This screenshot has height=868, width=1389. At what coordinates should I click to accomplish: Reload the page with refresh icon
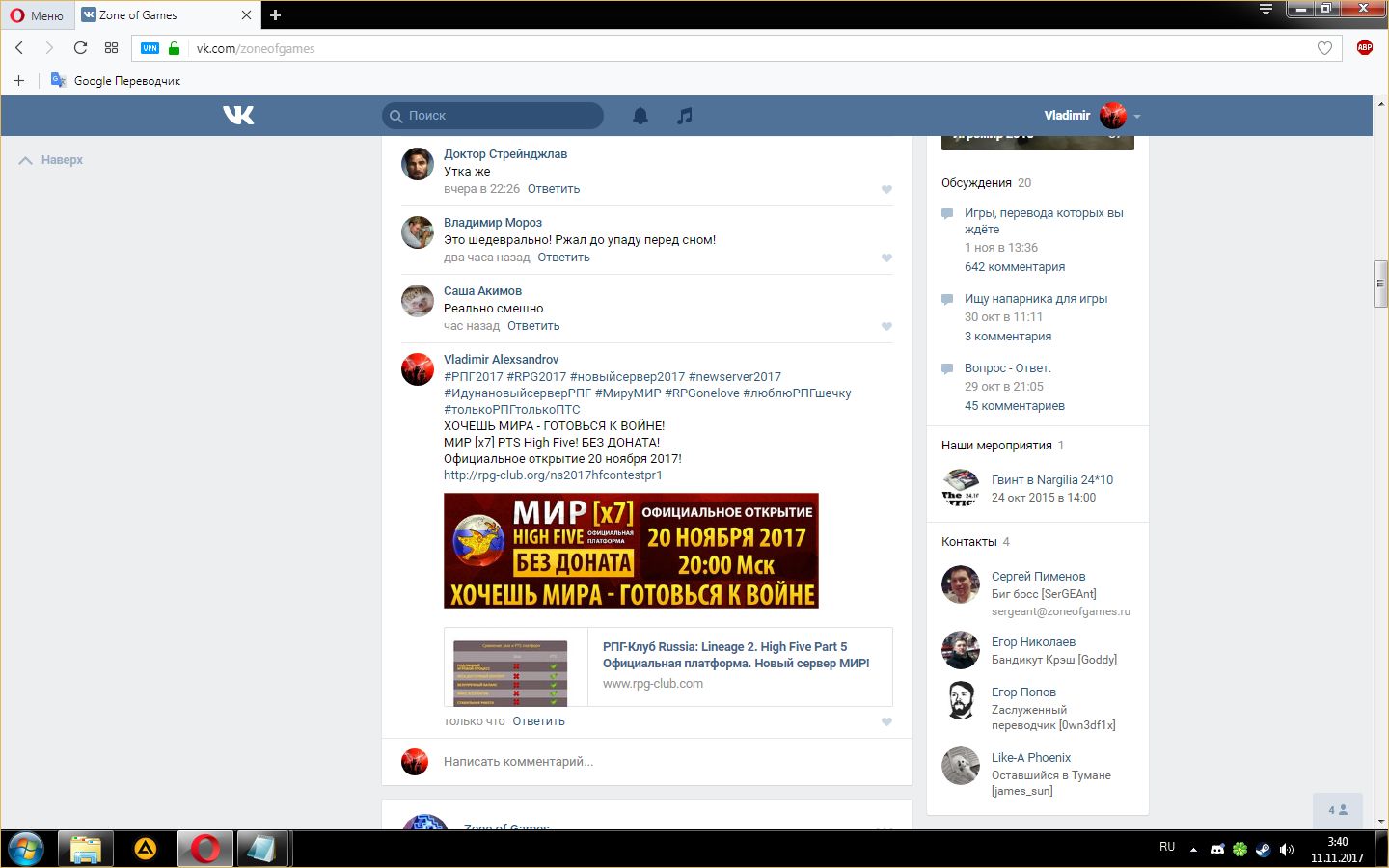pyautogui.click(x=80, y=48)
